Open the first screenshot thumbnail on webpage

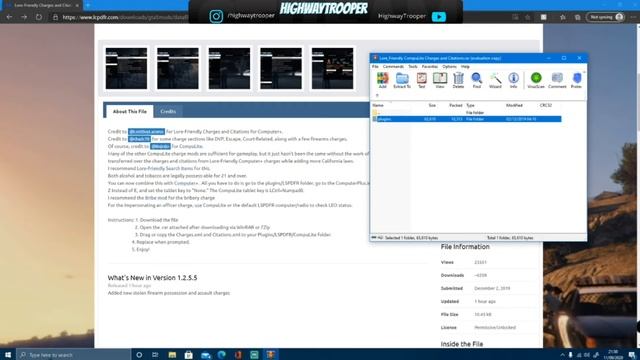pos(126,68)
